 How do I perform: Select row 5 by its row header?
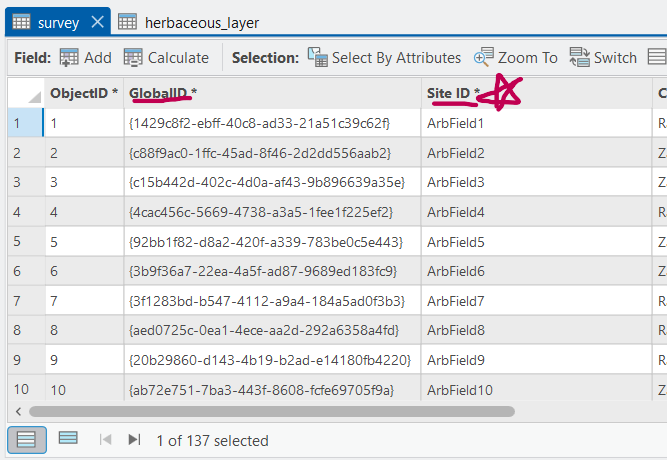click(21, 242)
